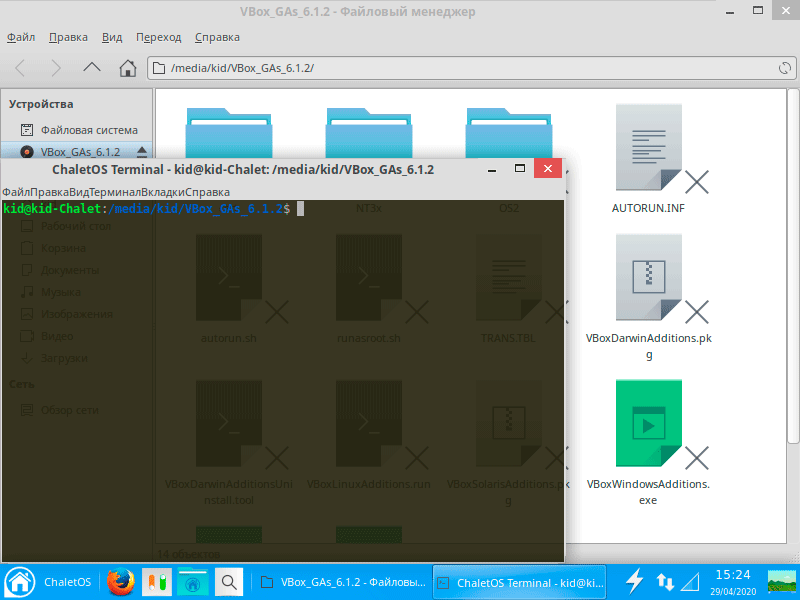Reload the current folder view
800x600 pixels.
click(x=785, y=68)
